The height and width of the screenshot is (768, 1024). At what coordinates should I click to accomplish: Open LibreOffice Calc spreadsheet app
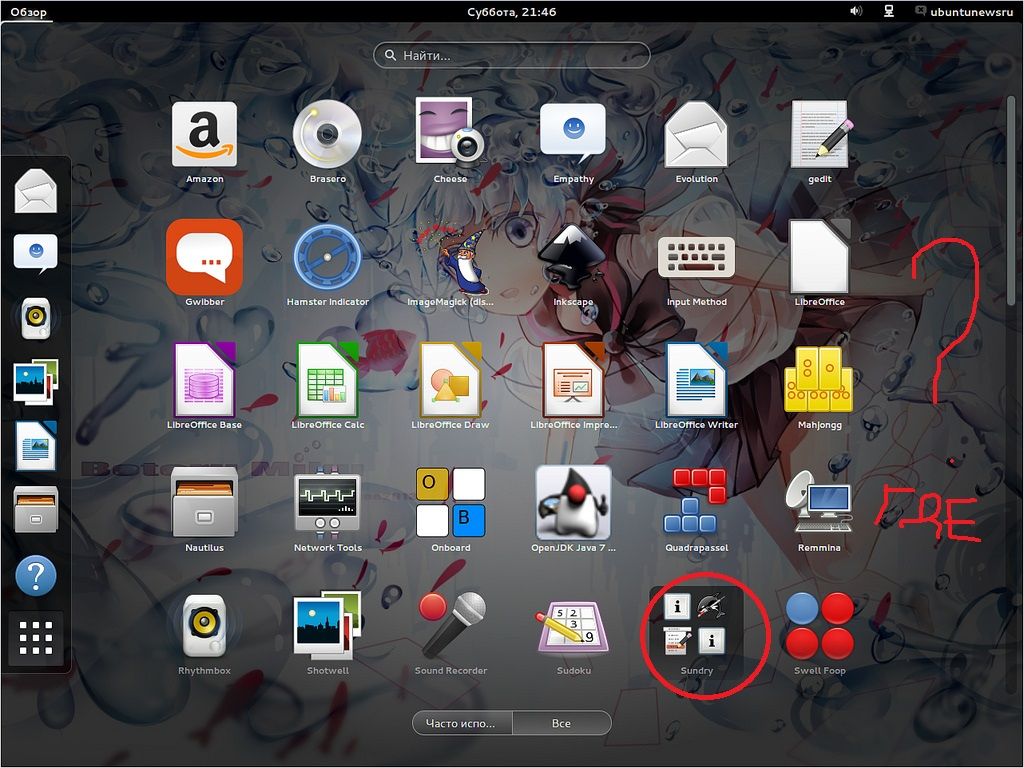click(327, 381)
